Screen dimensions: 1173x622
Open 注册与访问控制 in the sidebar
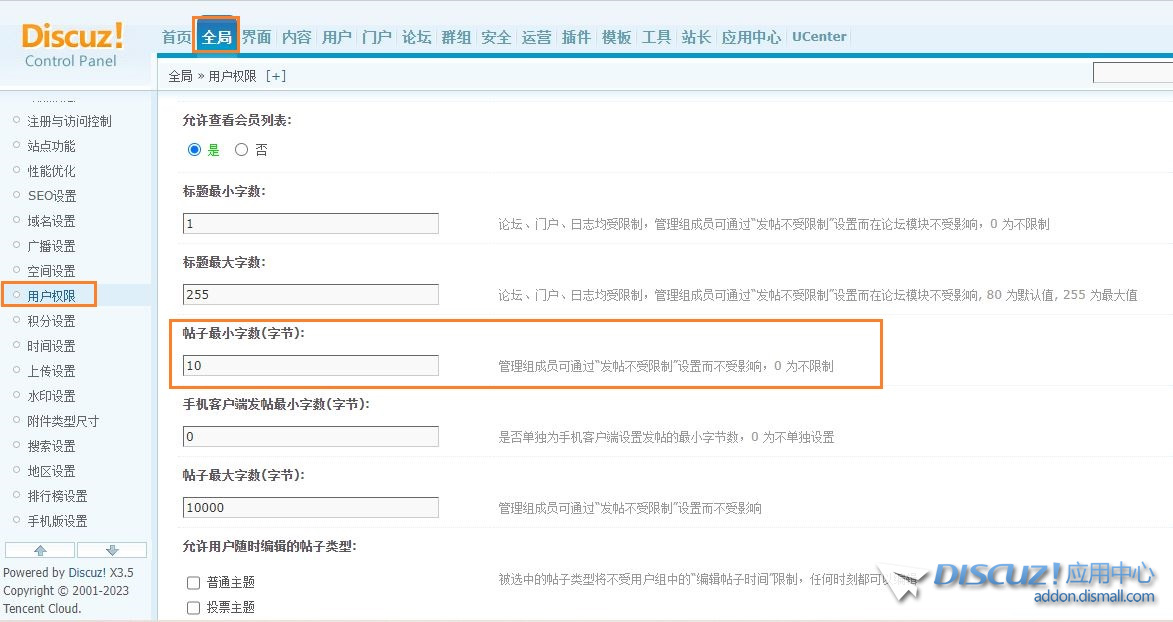69,121
